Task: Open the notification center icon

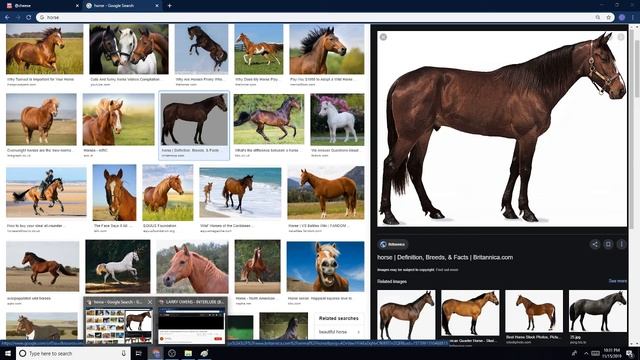Action: click(630, 353)
